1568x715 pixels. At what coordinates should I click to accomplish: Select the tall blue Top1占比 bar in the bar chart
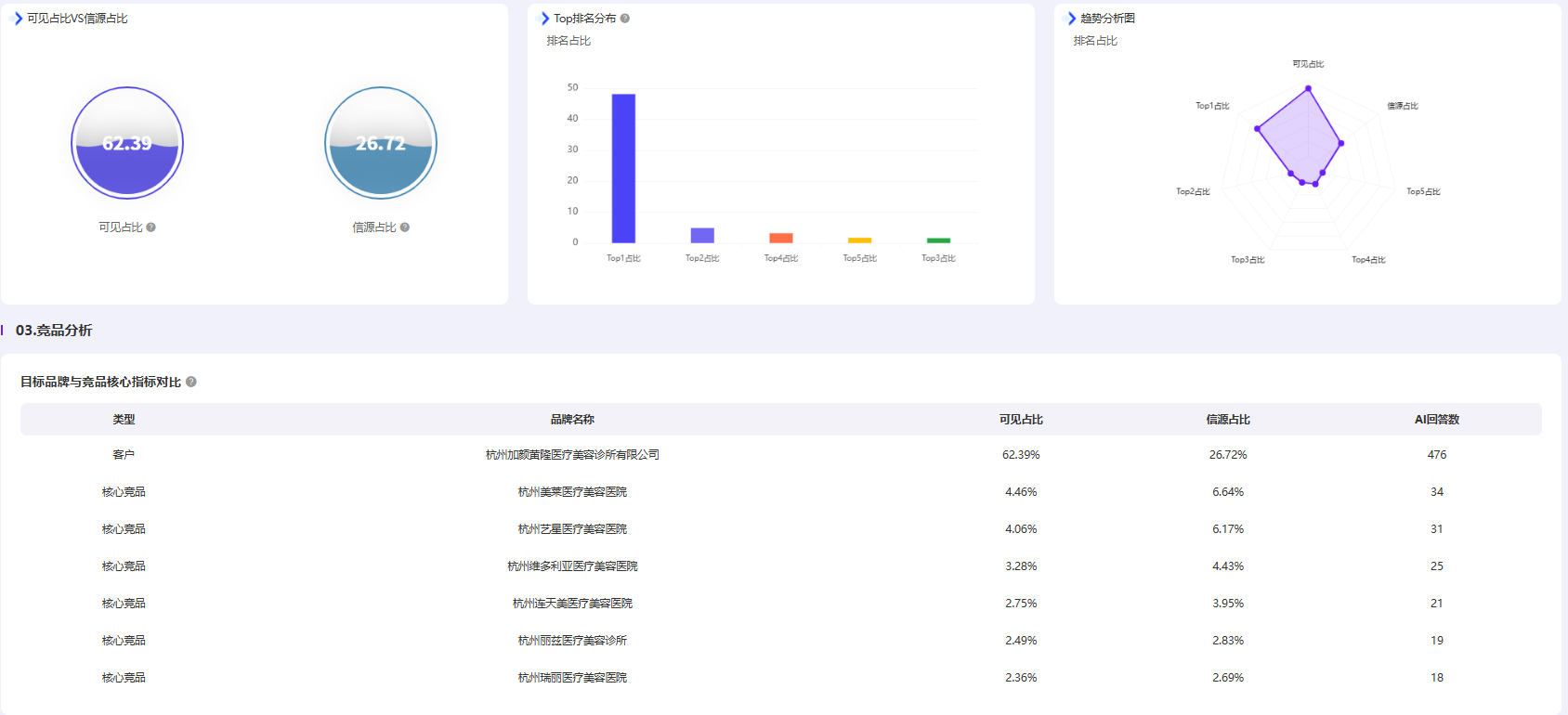click(x=623, y=168)
